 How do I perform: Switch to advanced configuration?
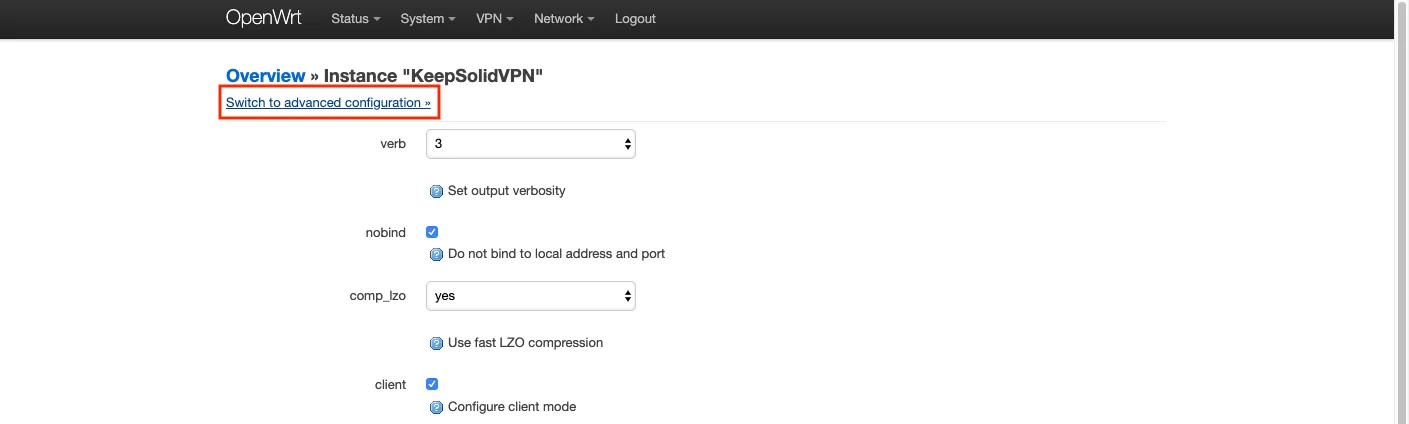click(x=328, y=103)
